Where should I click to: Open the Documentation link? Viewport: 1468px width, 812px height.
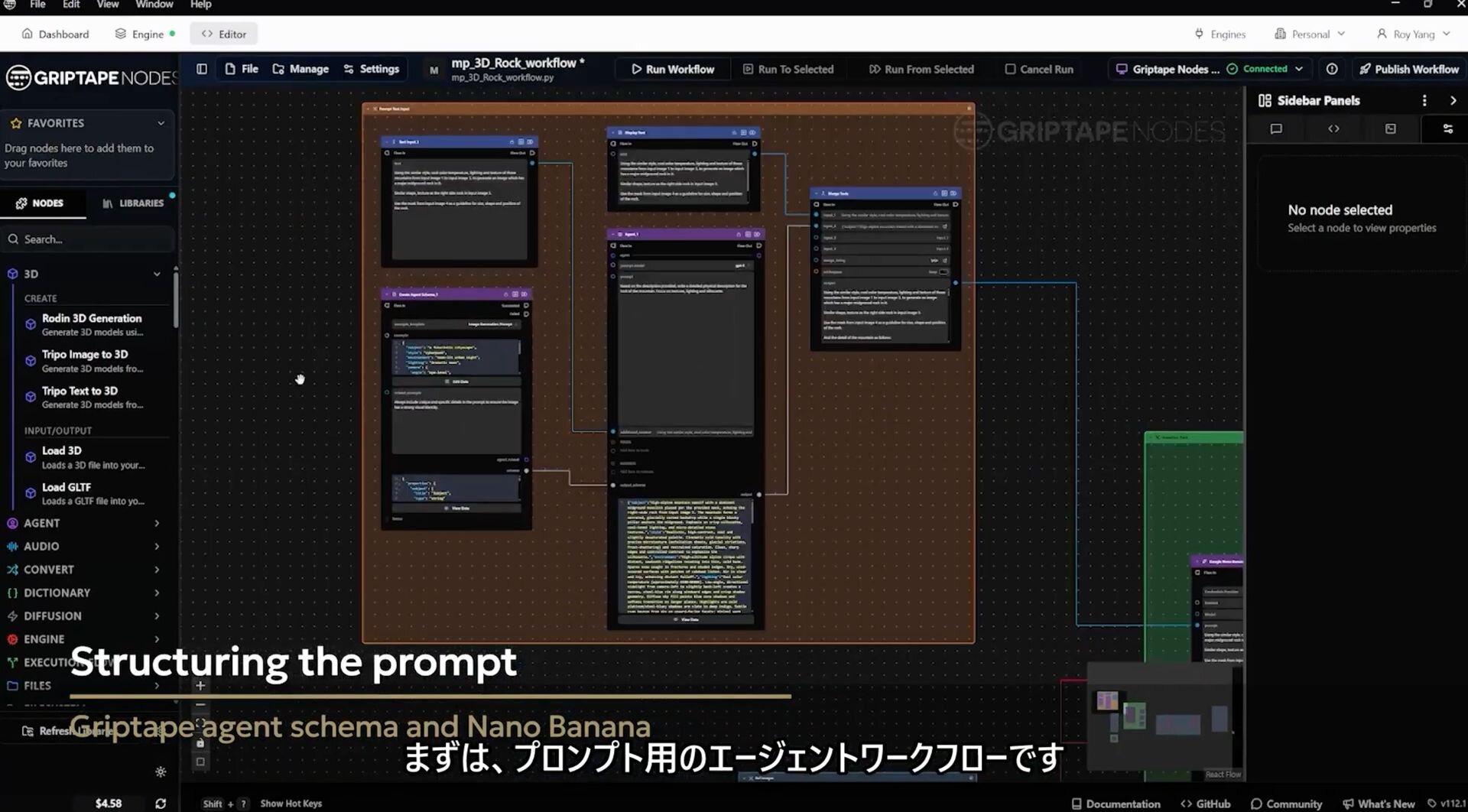point(1116,804)
